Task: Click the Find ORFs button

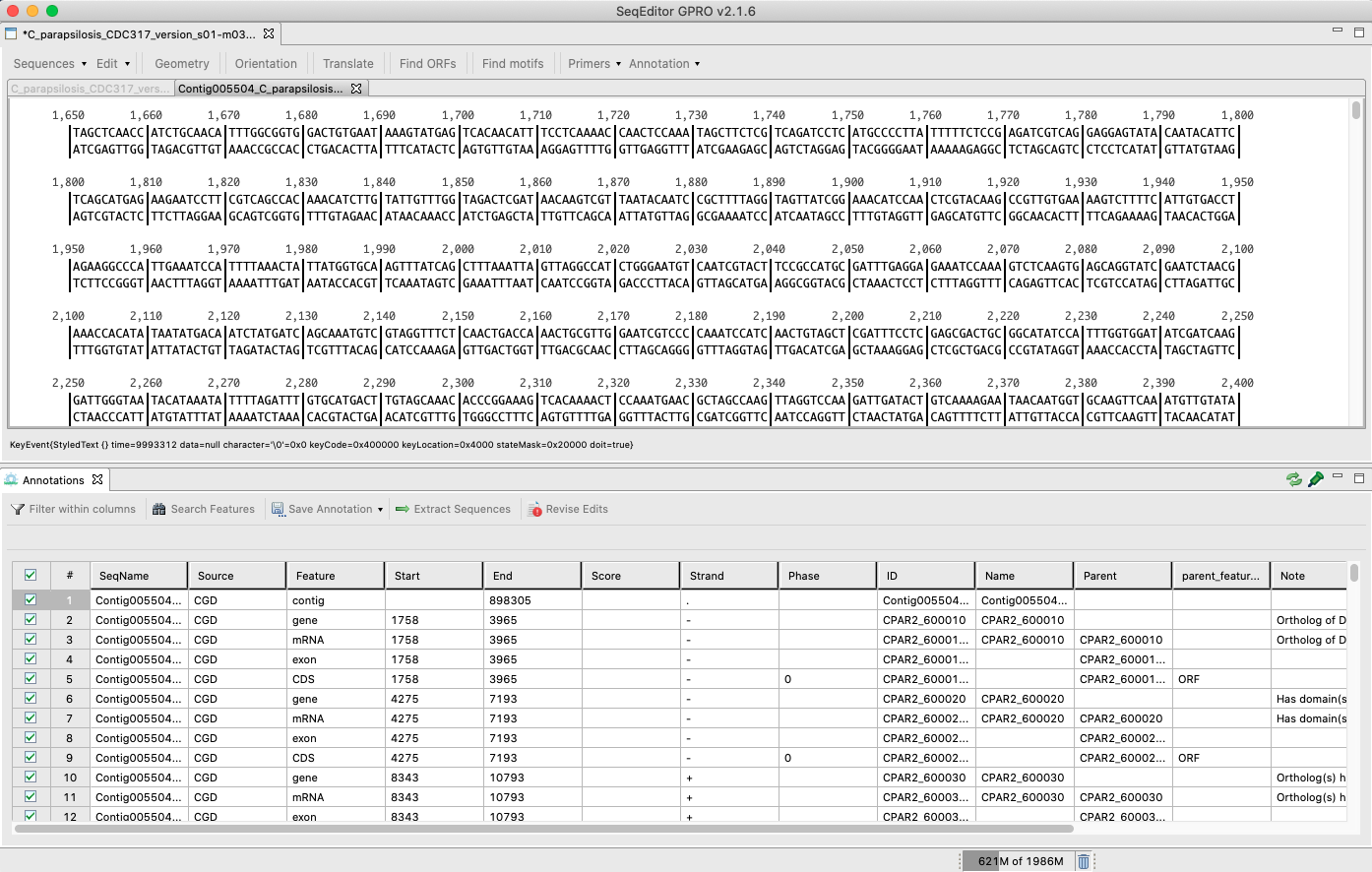Action: (x=427, y=64)
